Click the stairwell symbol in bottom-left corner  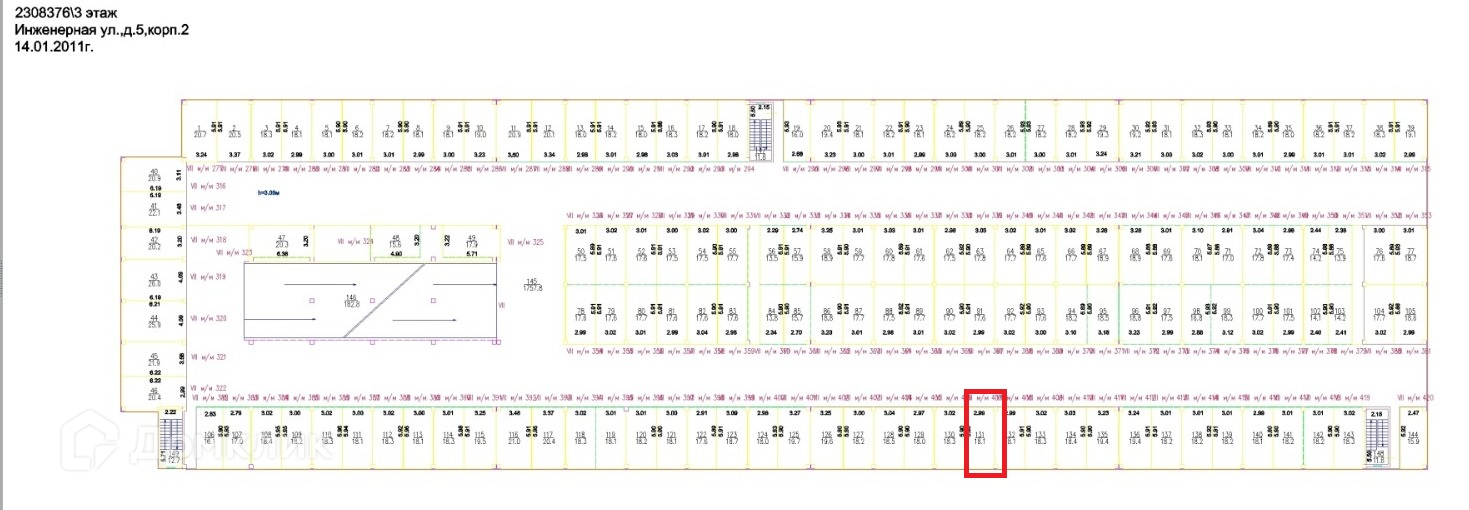click(169, 436)
